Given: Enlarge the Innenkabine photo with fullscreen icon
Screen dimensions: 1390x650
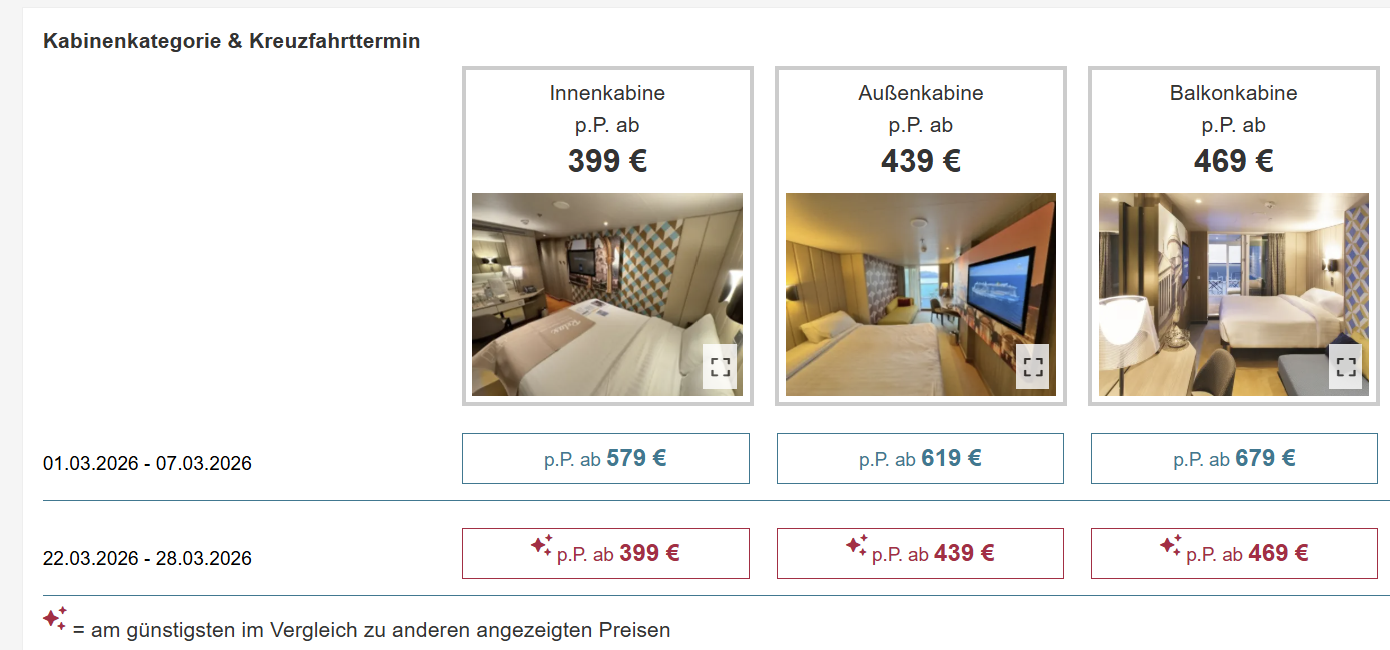Looking at the screenshot, I should coord(721,366).
